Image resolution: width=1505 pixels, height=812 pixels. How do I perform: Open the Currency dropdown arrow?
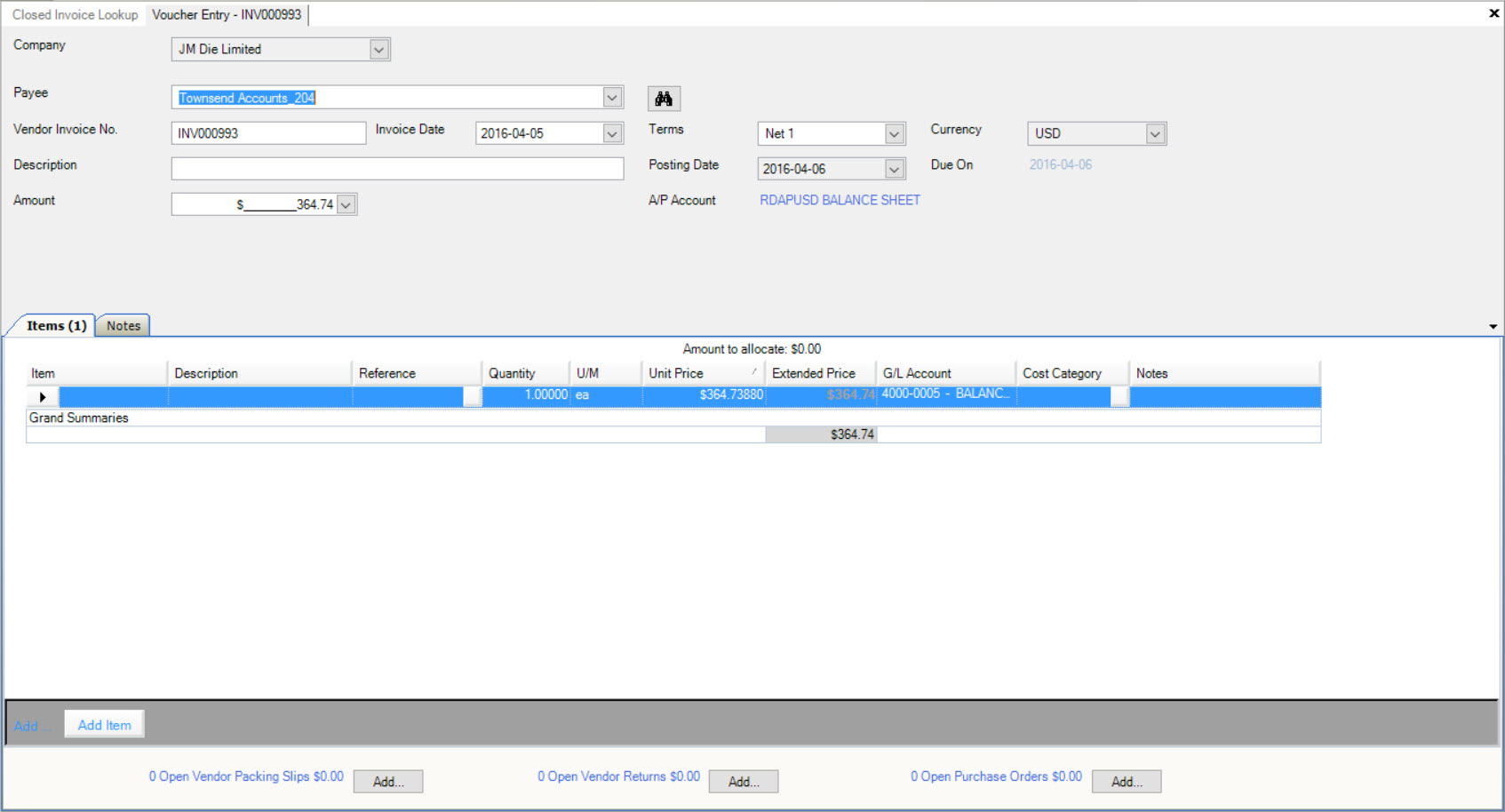[x=1155, y=133]
